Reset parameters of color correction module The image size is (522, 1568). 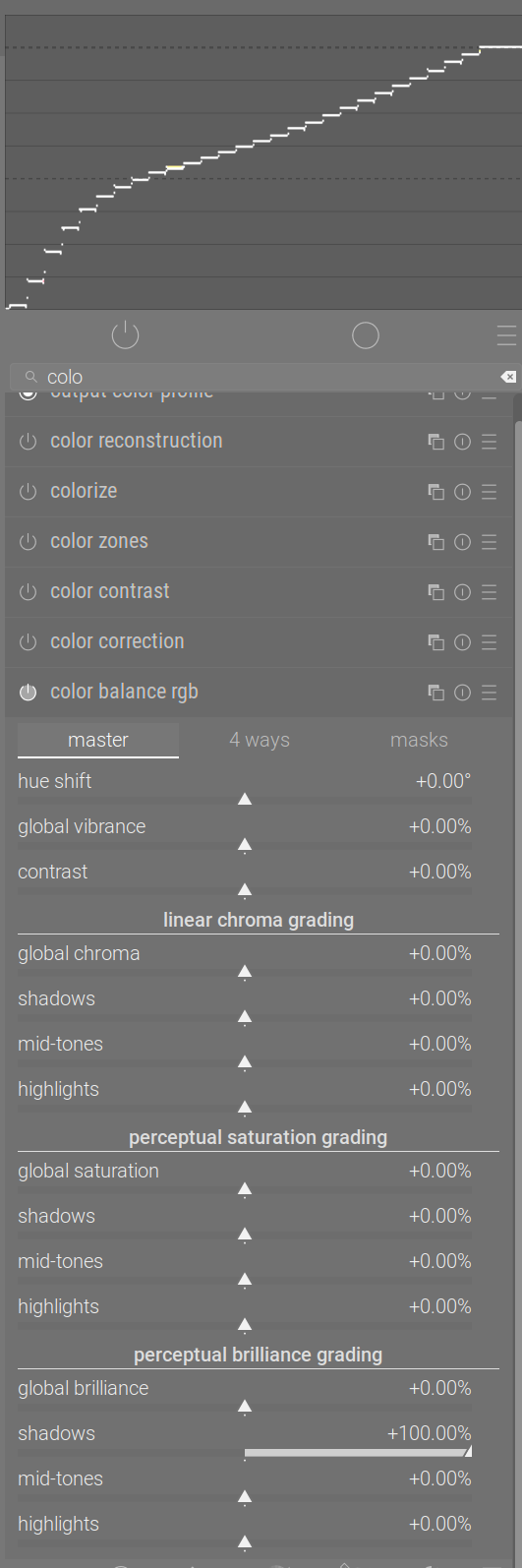click(x=462, y=642)
